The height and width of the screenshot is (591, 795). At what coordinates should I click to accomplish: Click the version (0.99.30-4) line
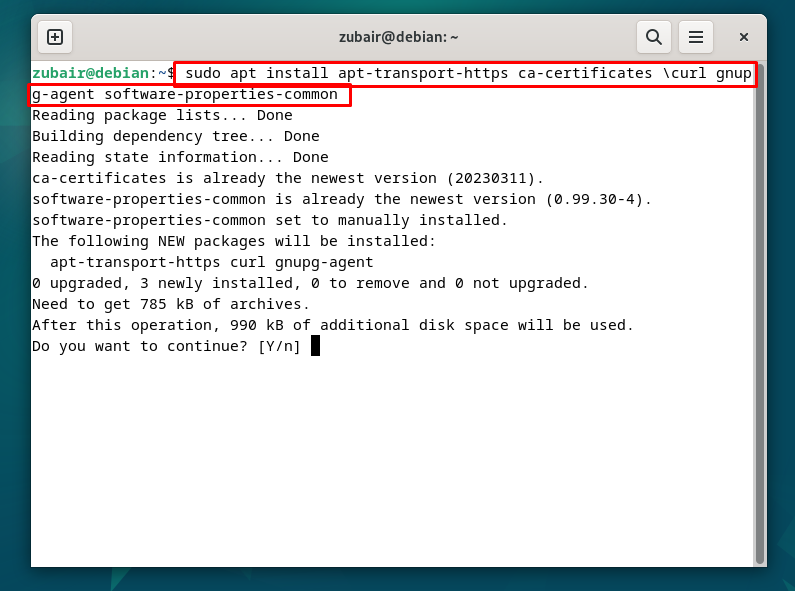(342, 200)
